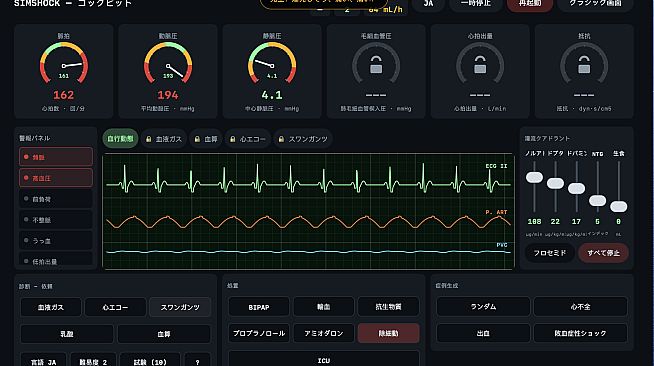Select the 高血圧 alarm row
The image size is (654, 366).
56,178
